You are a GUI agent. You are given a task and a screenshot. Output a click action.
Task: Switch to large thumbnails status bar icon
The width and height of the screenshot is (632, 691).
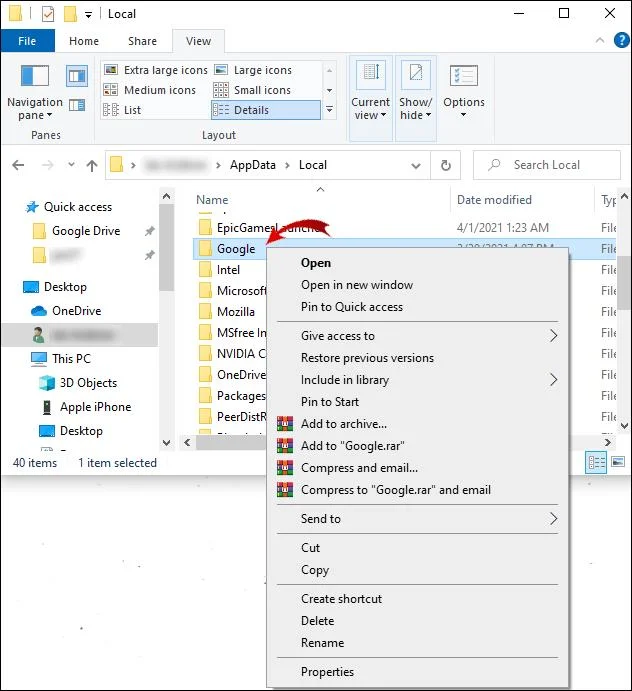click(618, 462)
